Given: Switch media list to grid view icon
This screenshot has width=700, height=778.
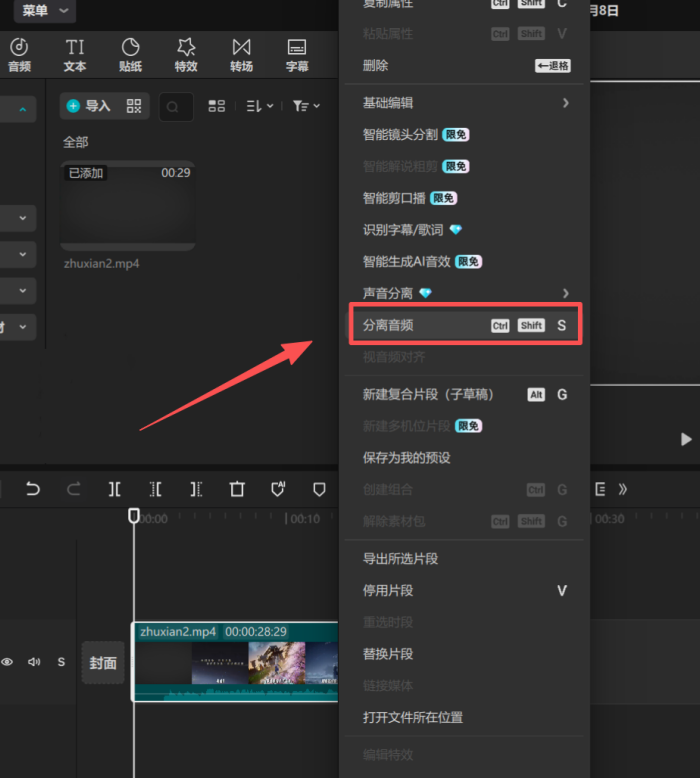Looking at the screenshot, I should click(216, 106).
